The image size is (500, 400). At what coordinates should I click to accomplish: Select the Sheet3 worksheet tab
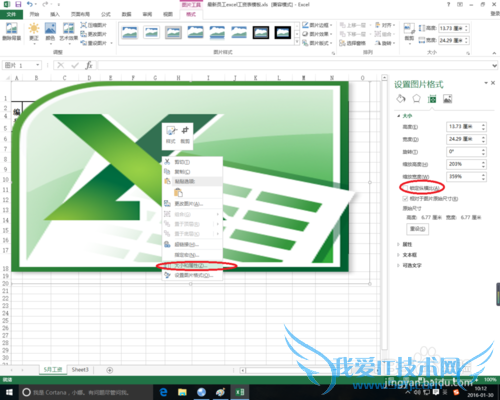80,370
